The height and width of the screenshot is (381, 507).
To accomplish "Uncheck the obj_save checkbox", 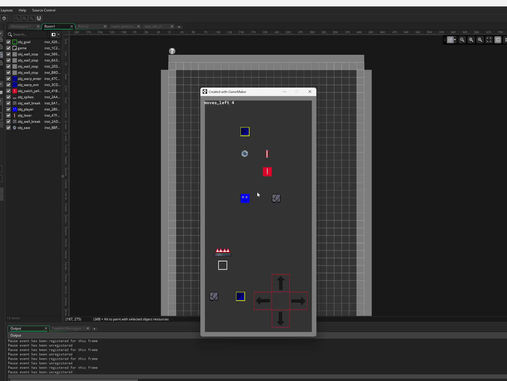I will point(9,128).
